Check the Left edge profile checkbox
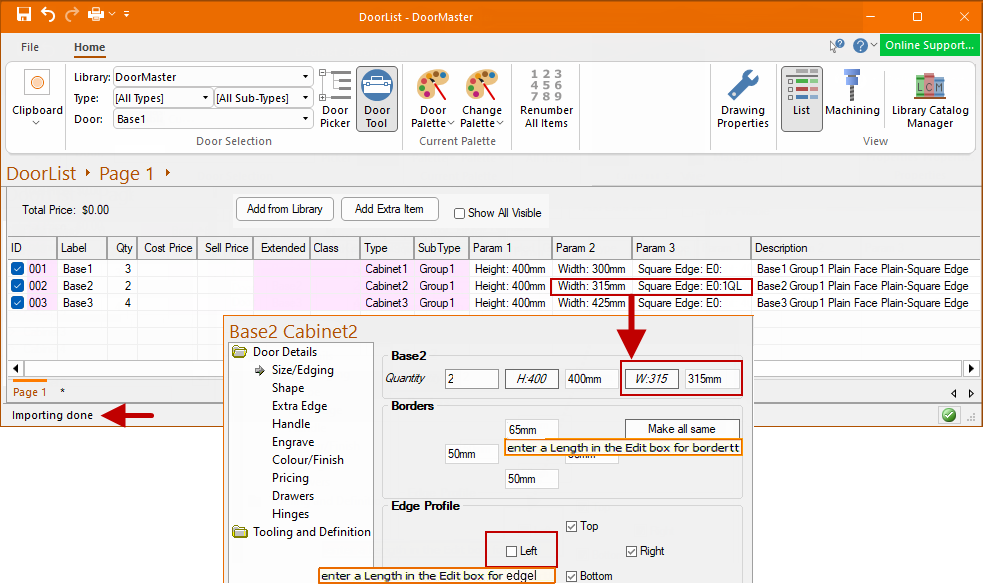Screen dimensions: 983x584 [x=512, y=551]
